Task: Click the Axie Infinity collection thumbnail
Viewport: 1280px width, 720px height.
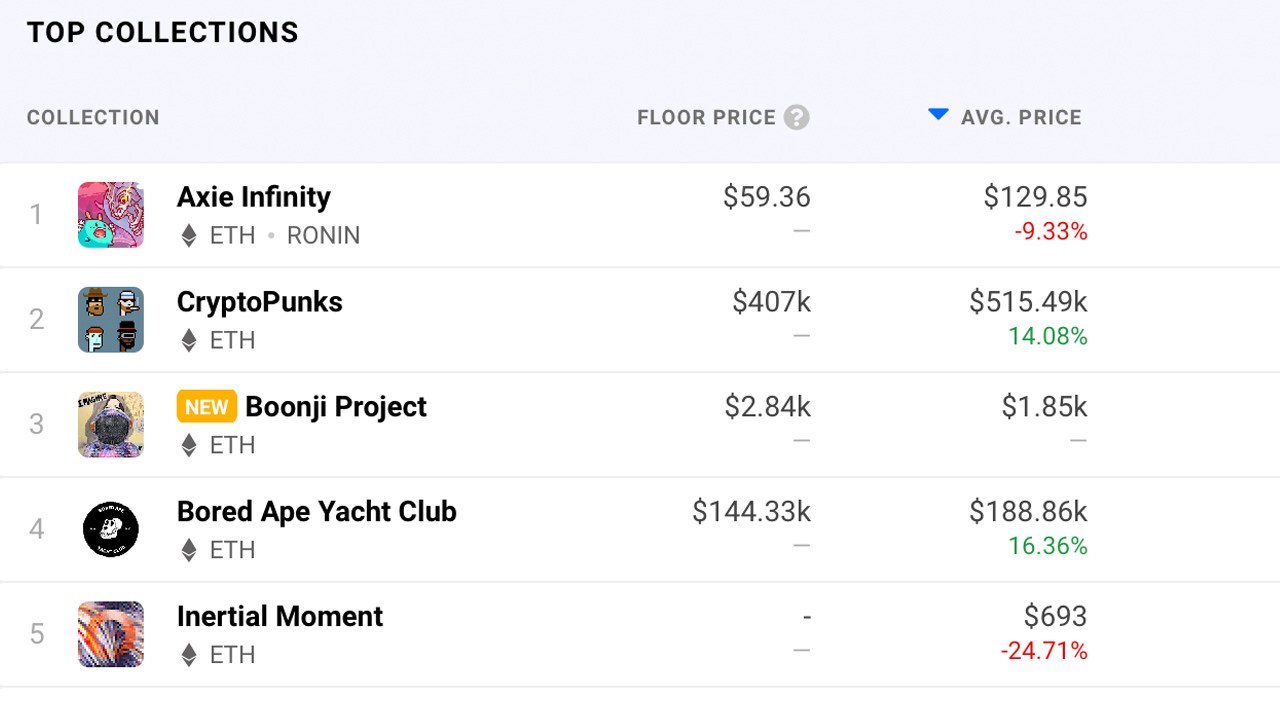Action: (x=111, y=215)
